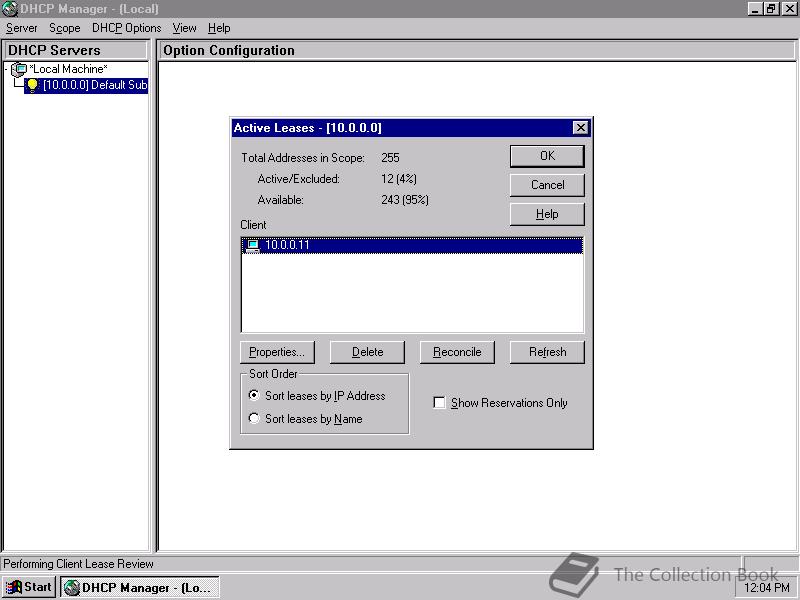
Task: Click the Windows logo on Start button
Action: tap(14, 587)
